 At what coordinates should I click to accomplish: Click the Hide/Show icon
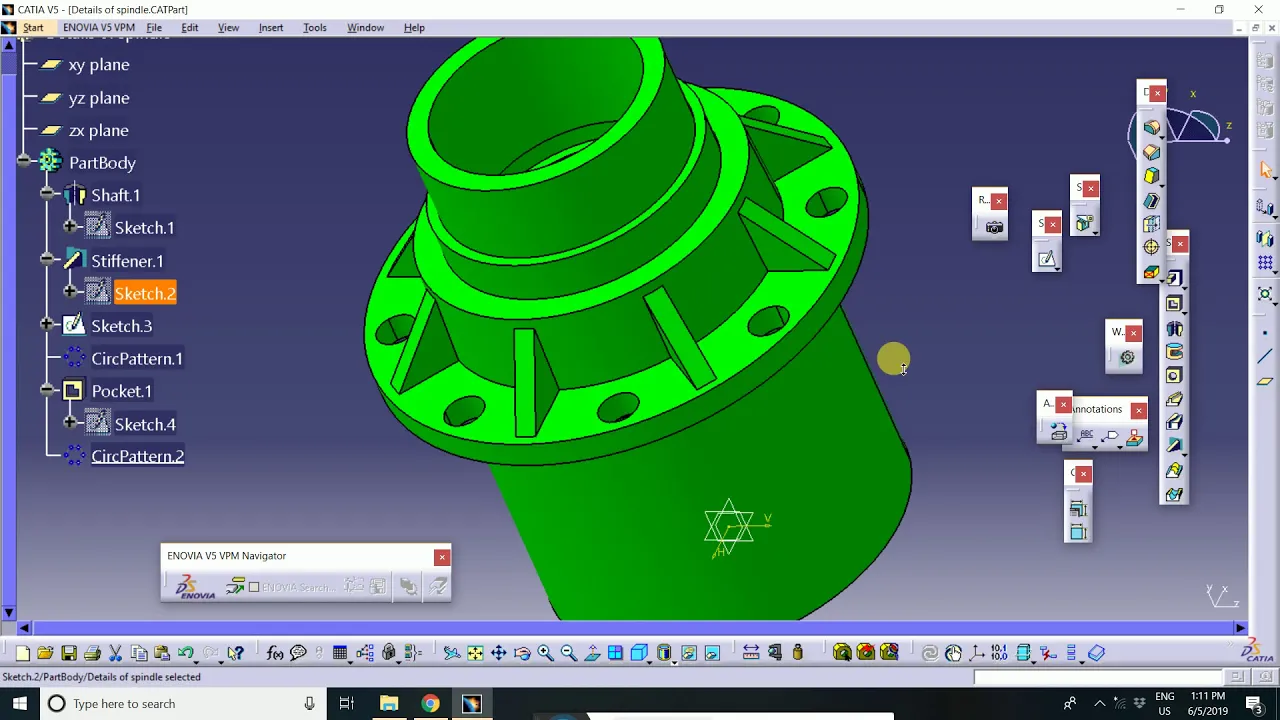pyautogui.click(x=688, y=653)
